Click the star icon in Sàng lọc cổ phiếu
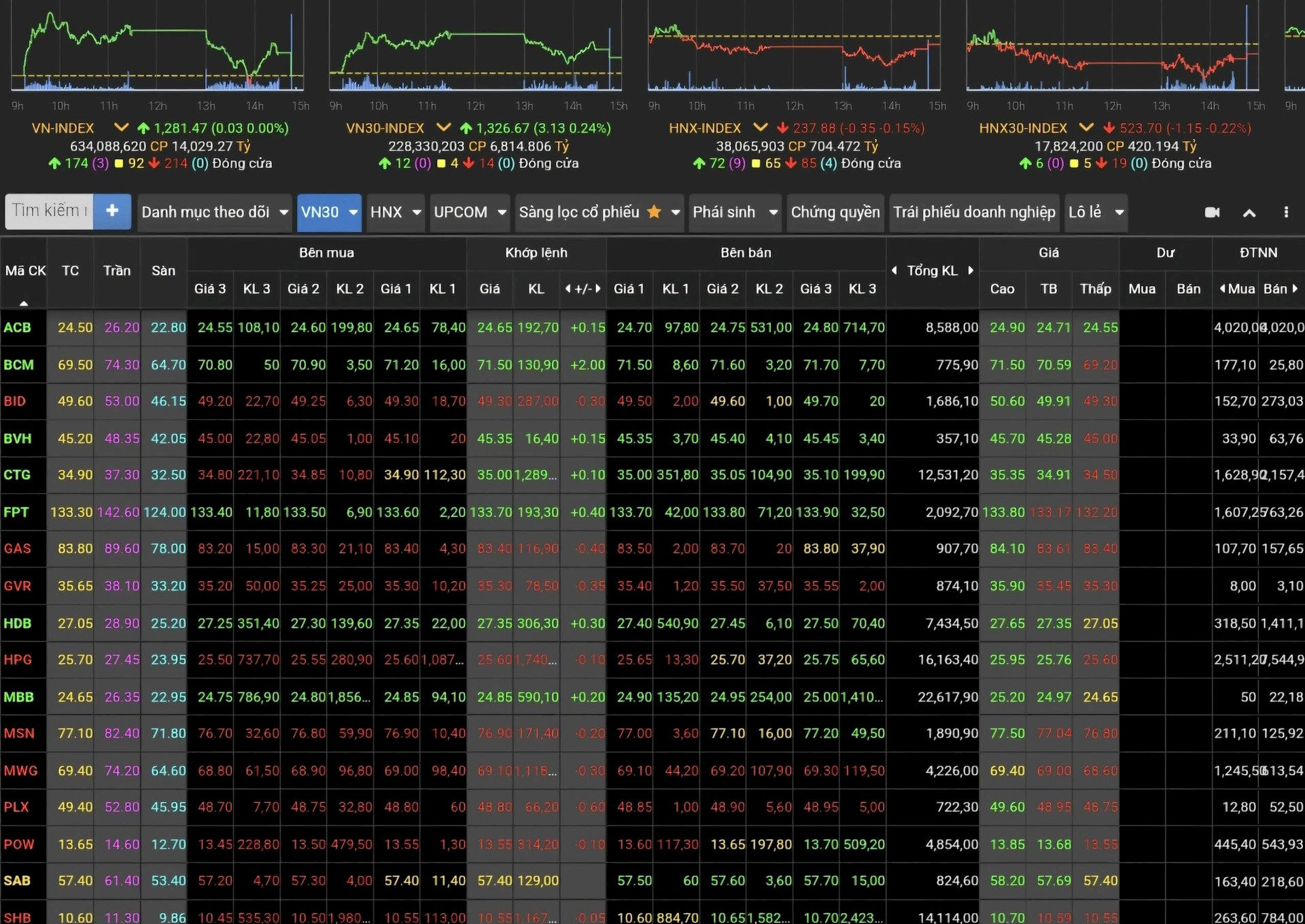Screen dimensions: 1305x924 [x=654, y=212]
